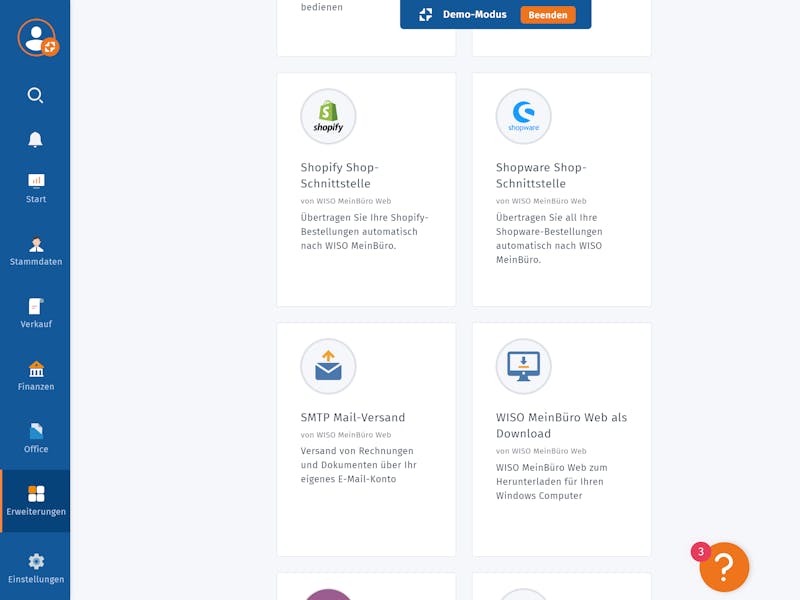Click Shopify description 'Übertragen Sie Ihre Shopify-Bestellungen'
This screenshot has height=600, width=800.
(364, 232)
